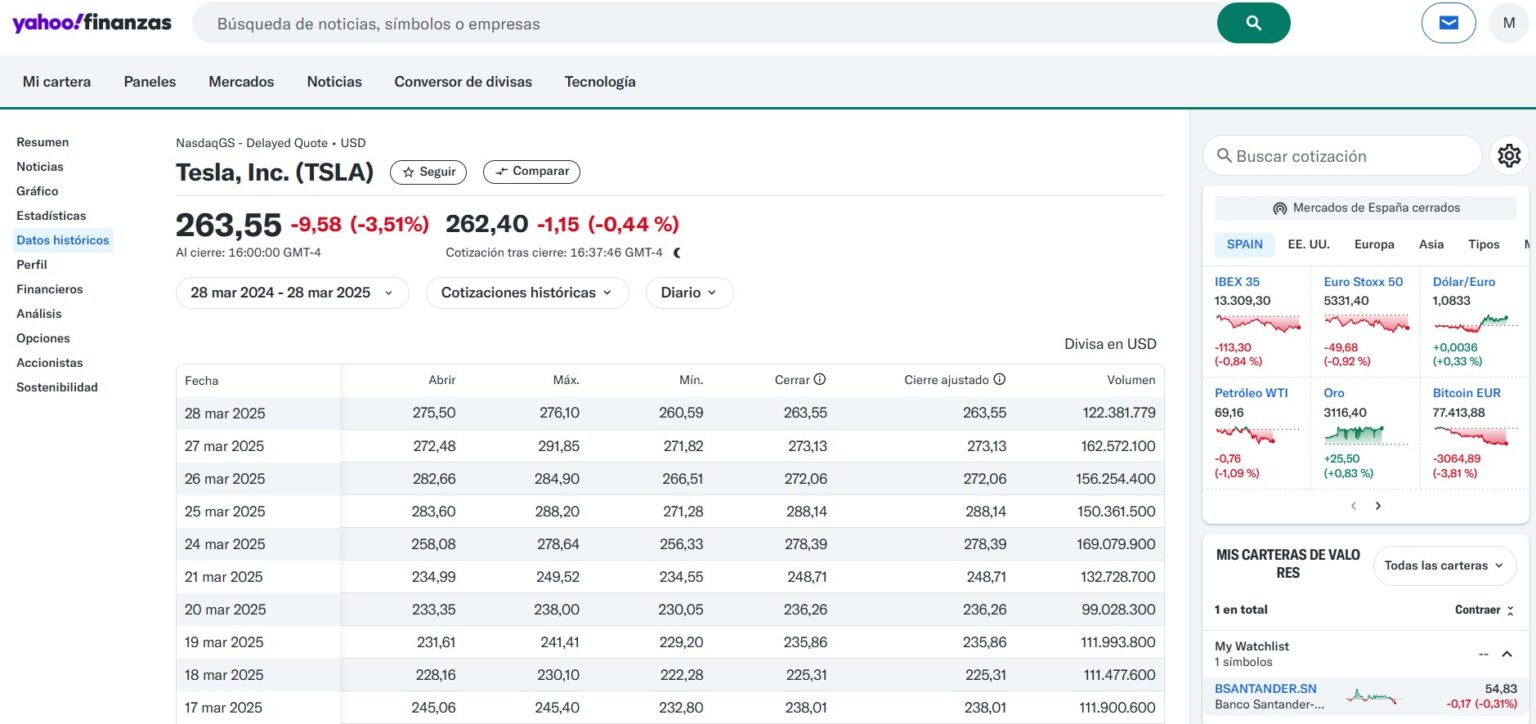
Task: Open Sostenibilidad in the sidebar
Action: click(57, 387)
